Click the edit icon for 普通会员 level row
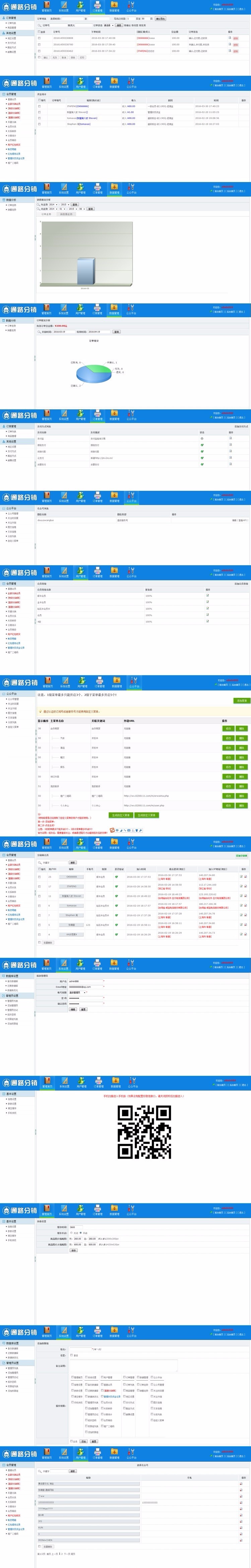The width and height of the screenshot is (251, 1568). pyautogui.click(x=208, y=595)
